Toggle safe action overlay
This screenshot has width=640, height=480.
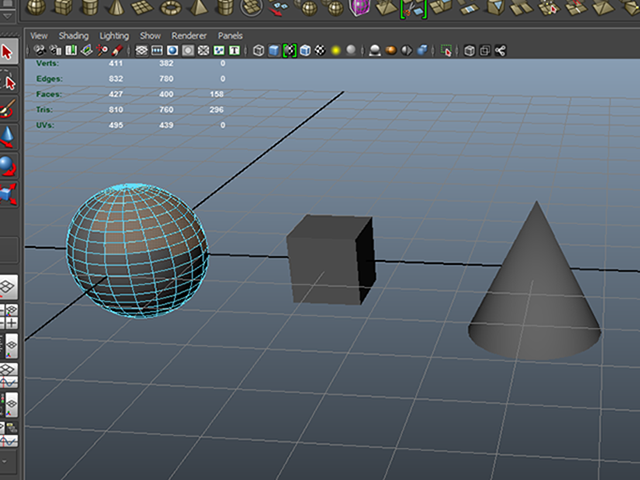[219, 51]
